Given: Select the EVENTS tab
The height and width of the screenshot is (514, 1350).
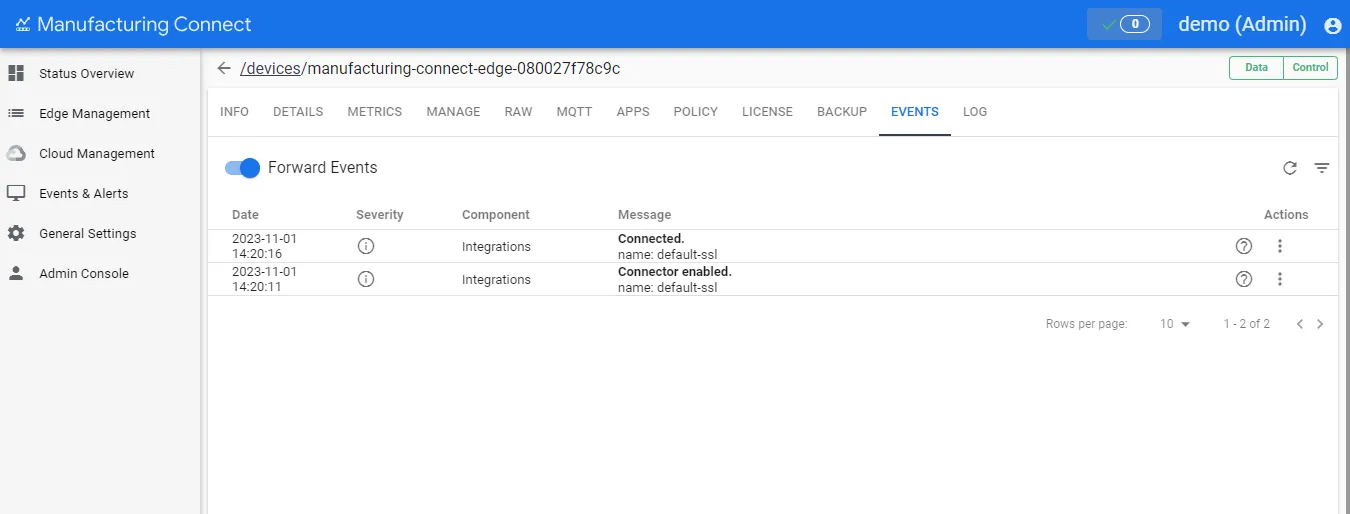Looking at the screenshot, I should (915, 112).
